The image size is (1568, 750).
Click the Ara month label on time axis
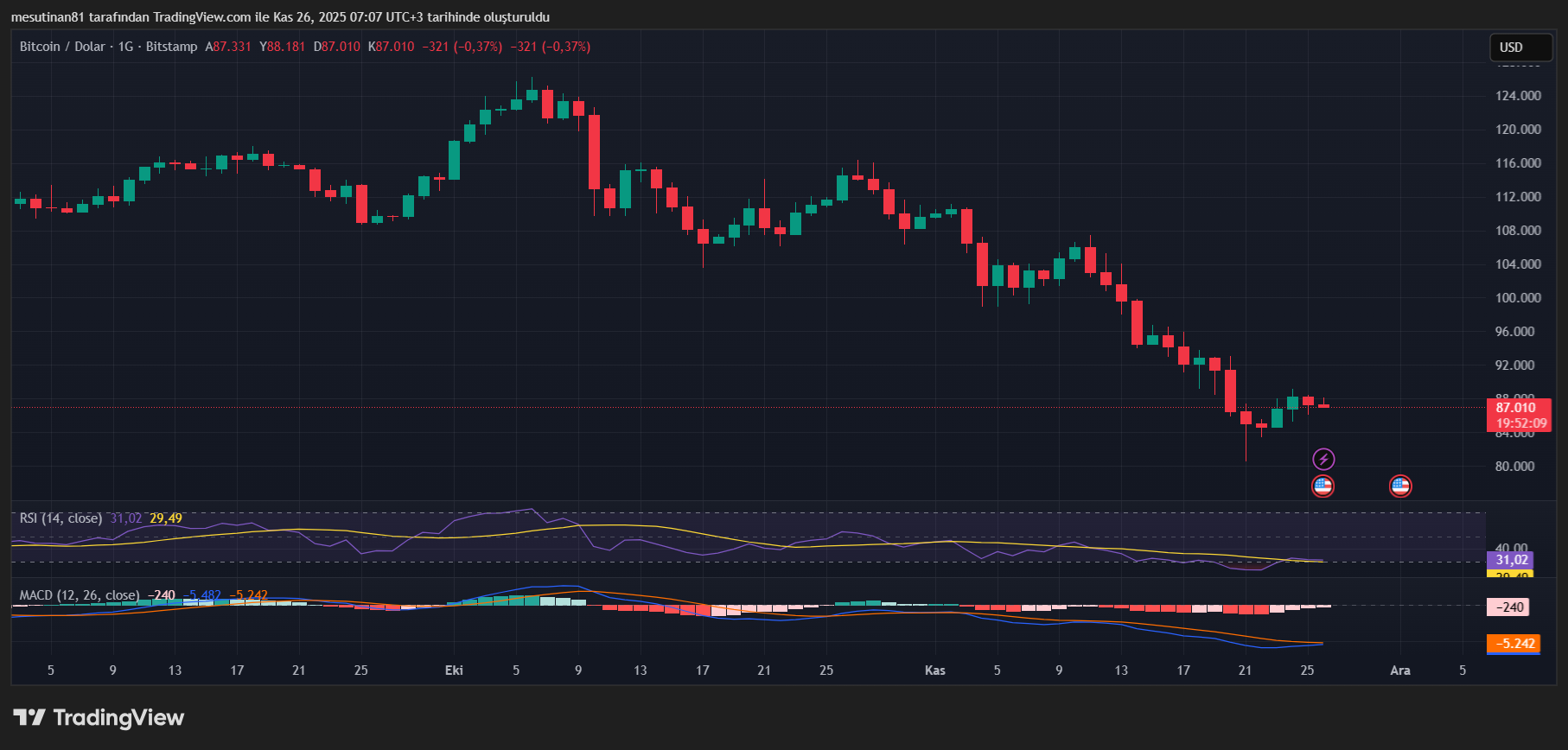click(x=1399, y=671)
